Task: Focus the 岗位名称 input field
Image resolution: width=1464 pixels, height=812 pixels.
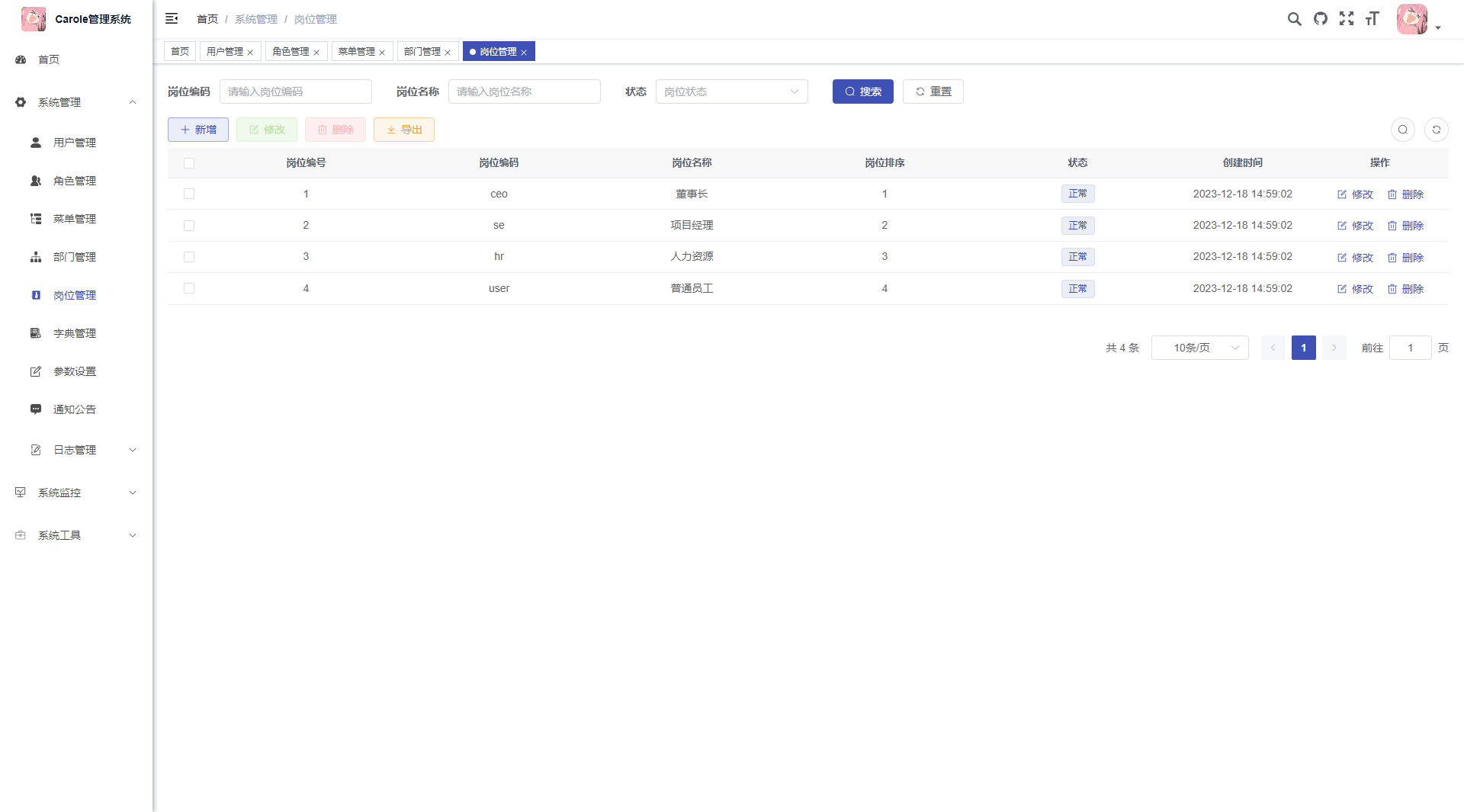Action: tap(525, 91)
